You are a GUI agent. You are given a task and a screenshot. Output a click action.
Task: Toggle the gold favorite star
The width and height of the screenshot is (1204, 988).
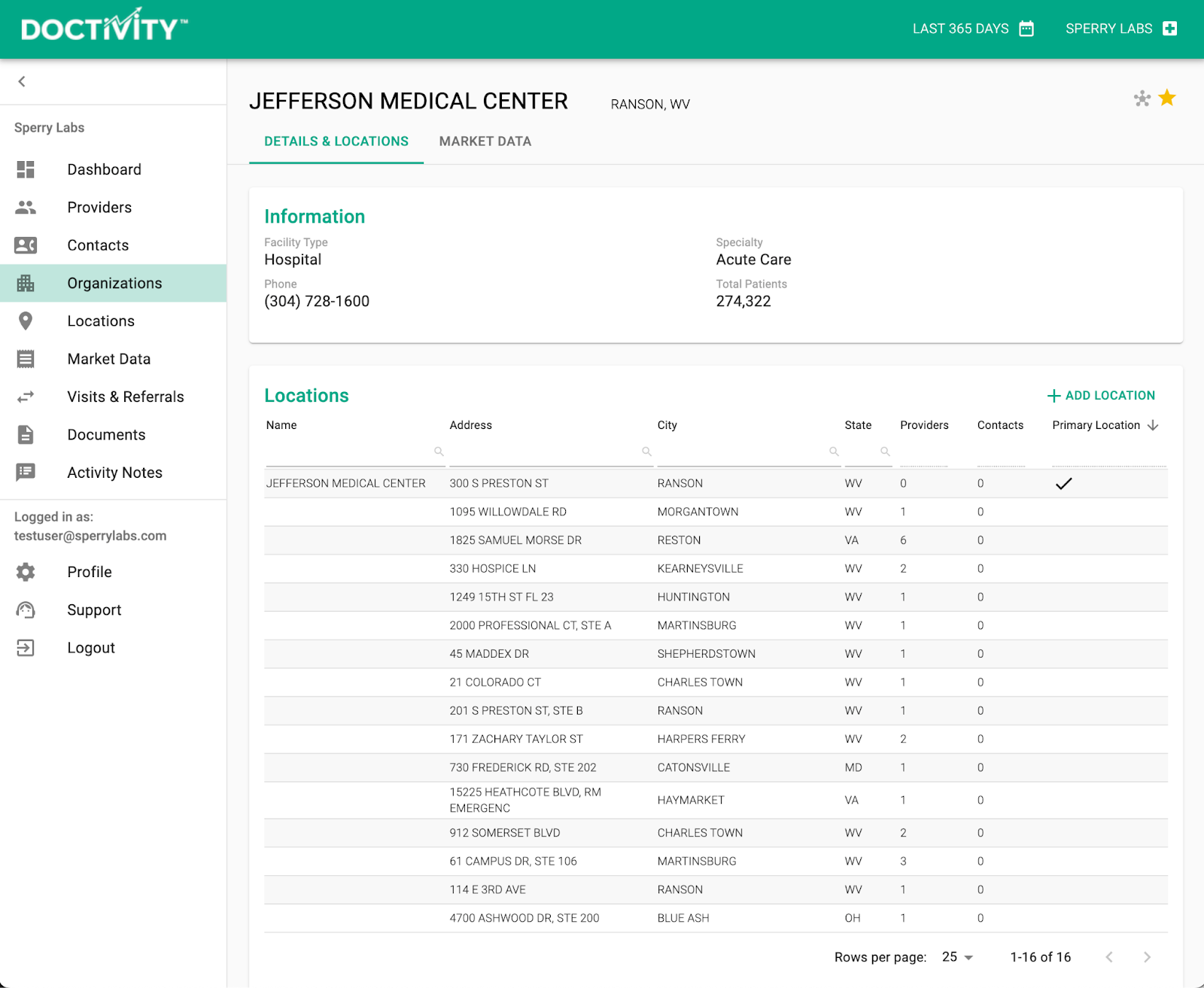point(1167,98)
